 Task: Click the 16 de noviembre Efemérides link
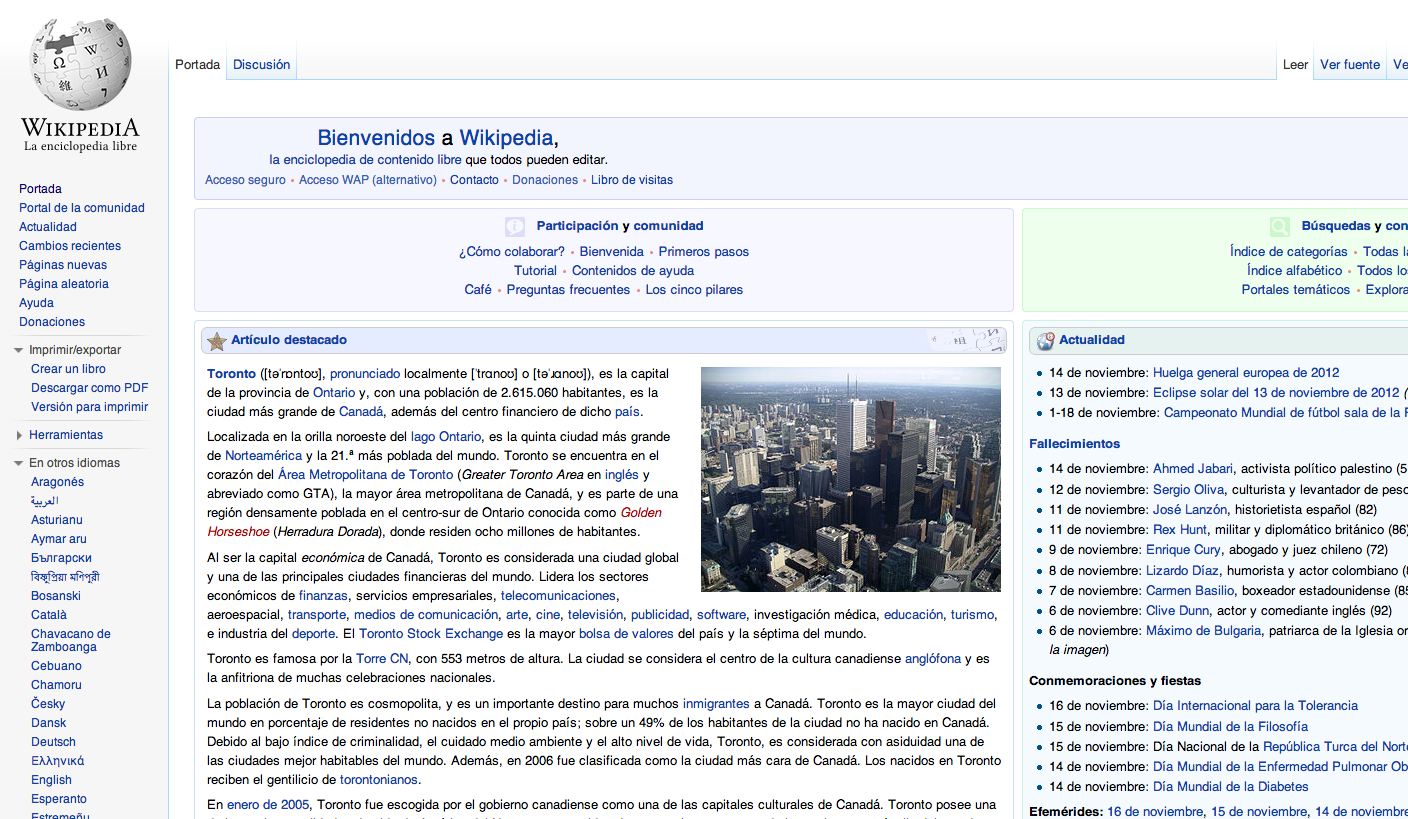pyautogui.click(x=1155, y=812)
